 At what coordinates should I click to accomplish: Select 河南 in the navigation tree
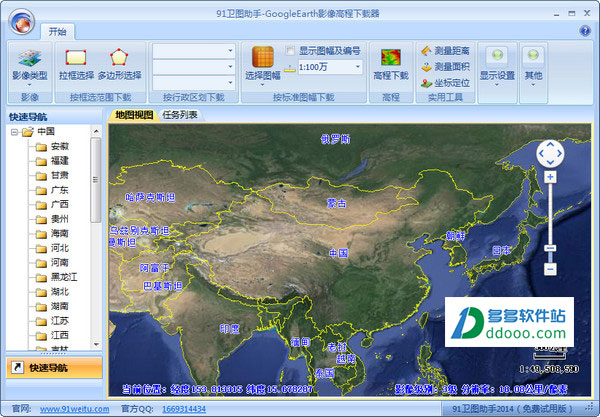point(60,263)
